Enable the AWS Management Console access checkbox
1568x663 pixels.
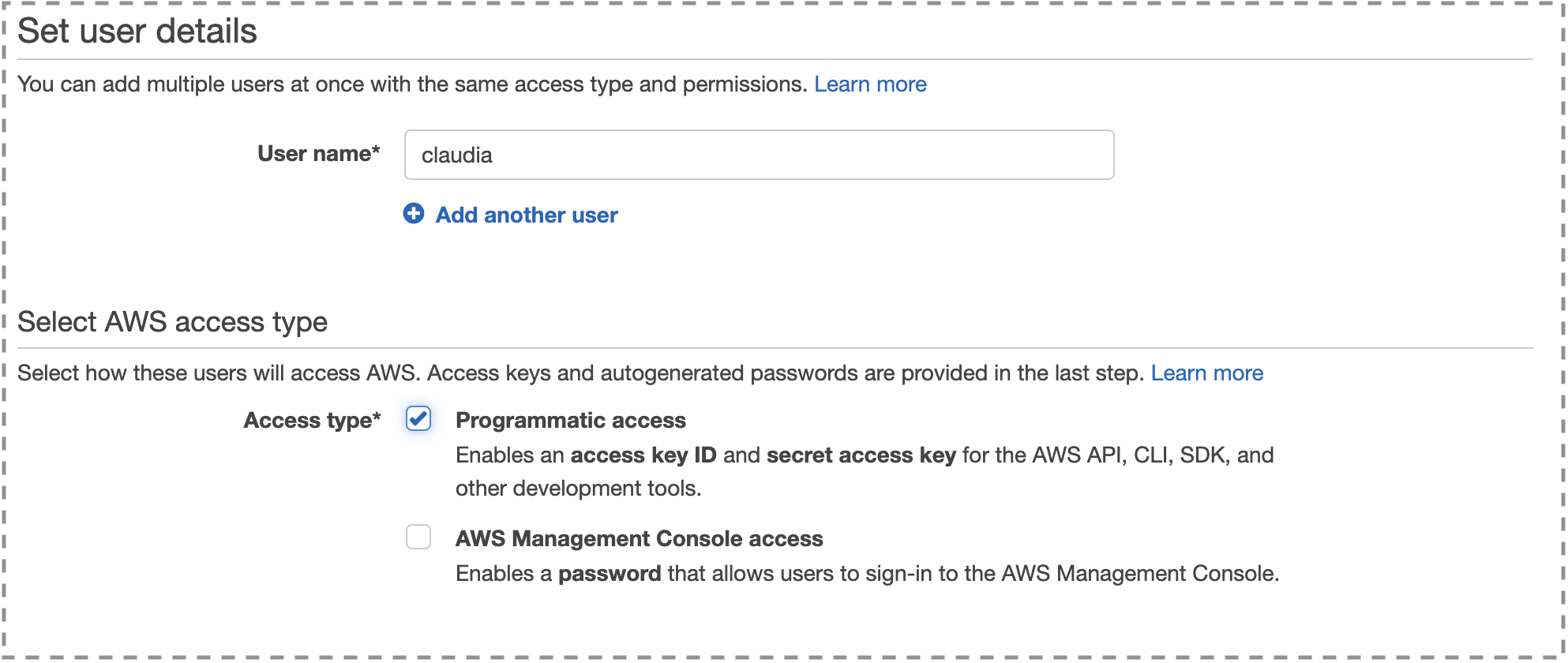coord(418,537)
